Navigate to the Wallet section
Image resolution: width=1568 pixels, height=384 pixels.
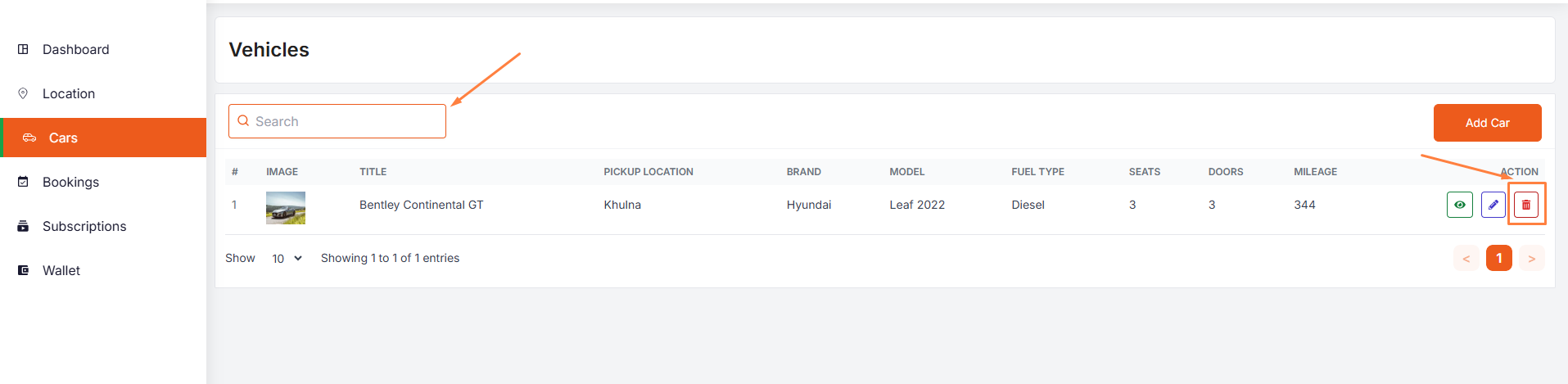point(61,270)
